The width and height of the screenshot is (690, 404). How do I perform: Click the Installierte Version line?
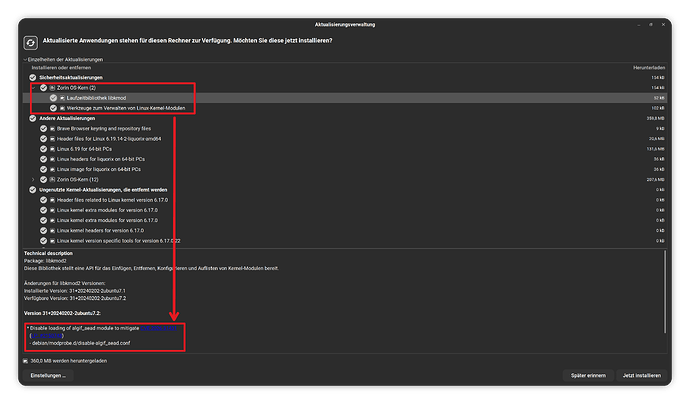pos(74,291)
